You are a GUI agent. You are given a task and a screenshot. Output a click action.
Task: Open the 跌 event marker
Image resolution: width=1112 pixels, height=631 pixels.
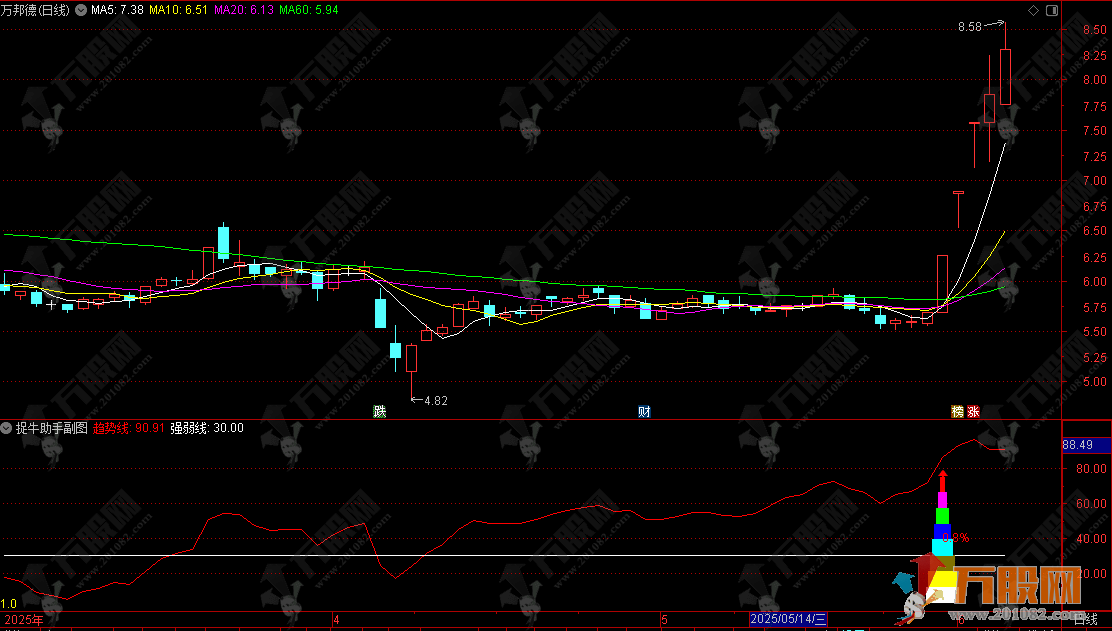click(380, 411)
